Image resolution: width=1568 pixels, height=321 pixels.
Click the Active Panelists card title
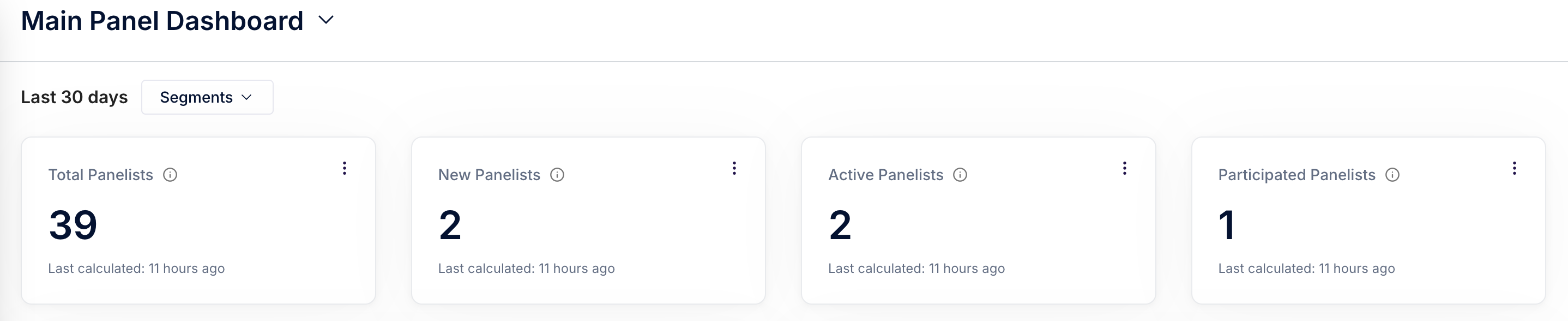tap(885, 175)
